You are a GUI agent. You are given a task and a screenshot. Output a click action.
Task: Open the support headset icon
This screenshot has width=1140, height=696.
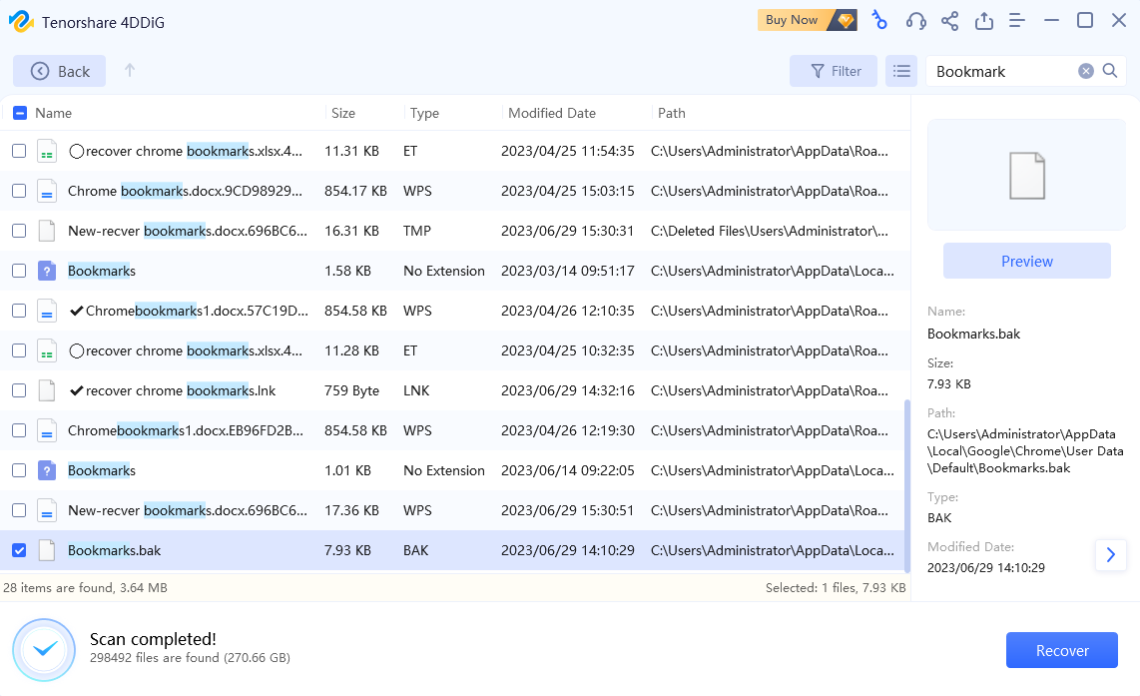click(x=915, y=20)
